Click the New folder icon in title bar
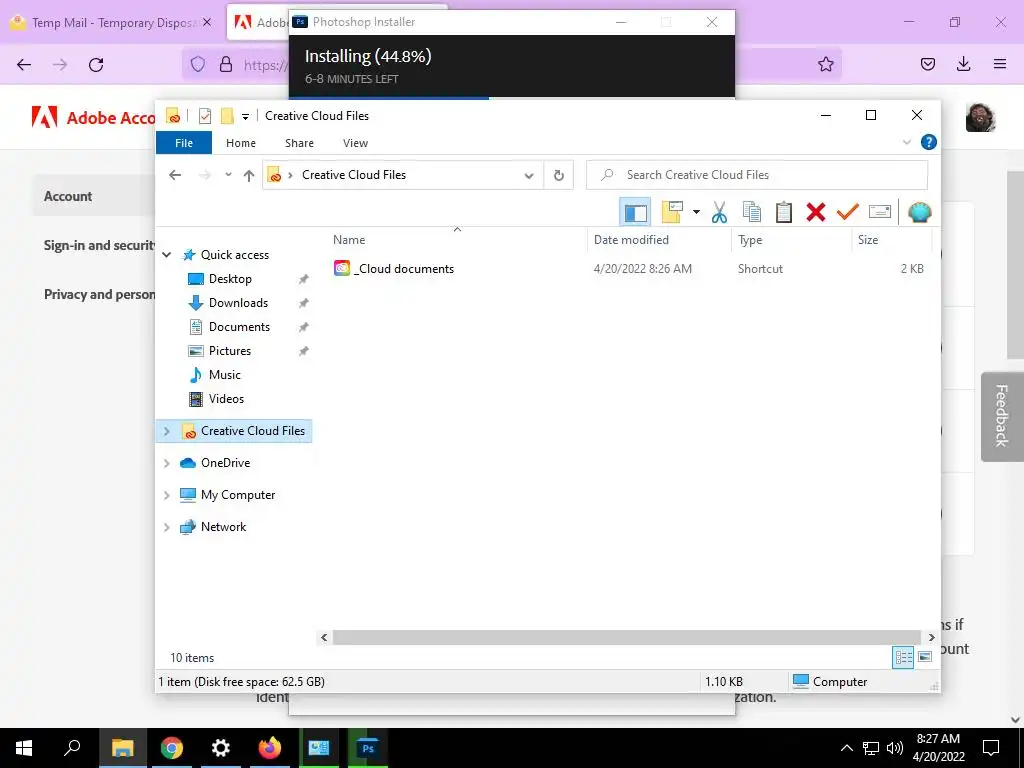Image resolution: width=1024 pixels, height=768 pixels. [227, 116]
